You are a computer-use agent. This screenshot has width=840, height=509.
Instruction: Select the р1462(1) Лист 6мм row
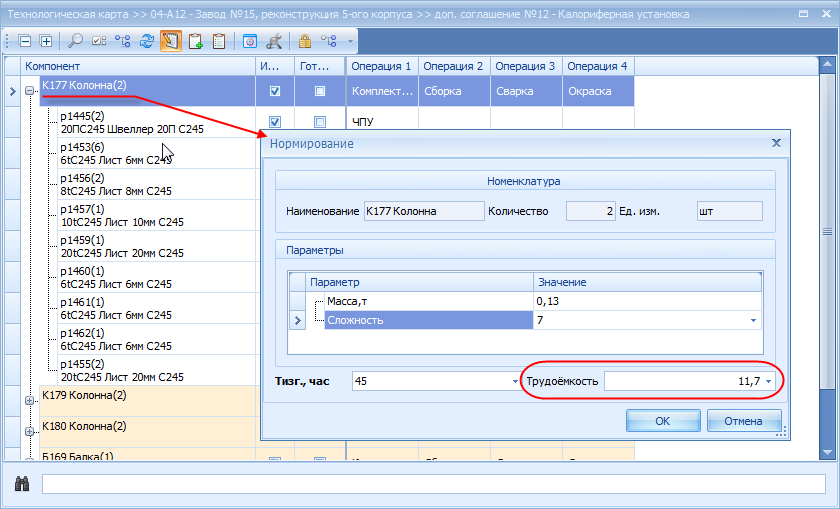[x=156, y=340]
